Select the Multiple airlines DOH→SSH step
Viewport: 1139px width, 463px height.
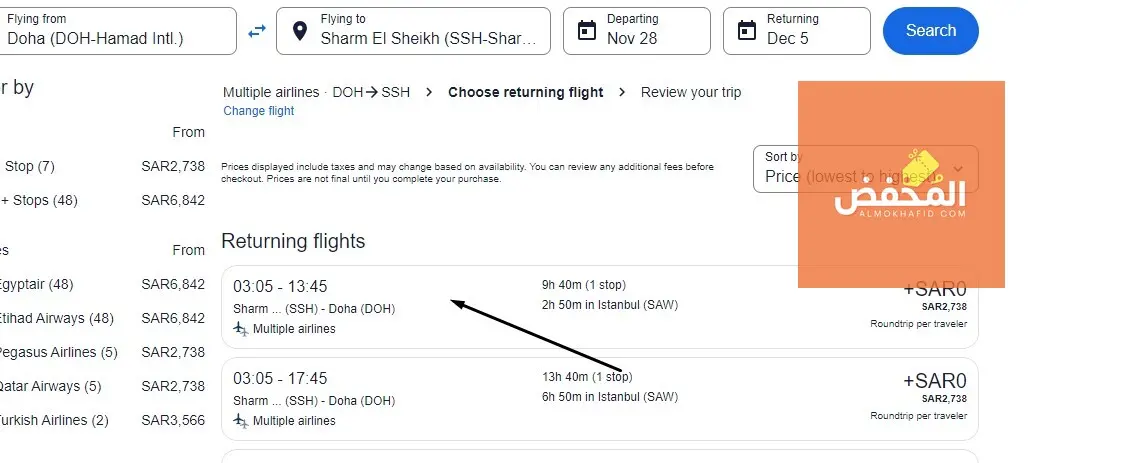316,92
